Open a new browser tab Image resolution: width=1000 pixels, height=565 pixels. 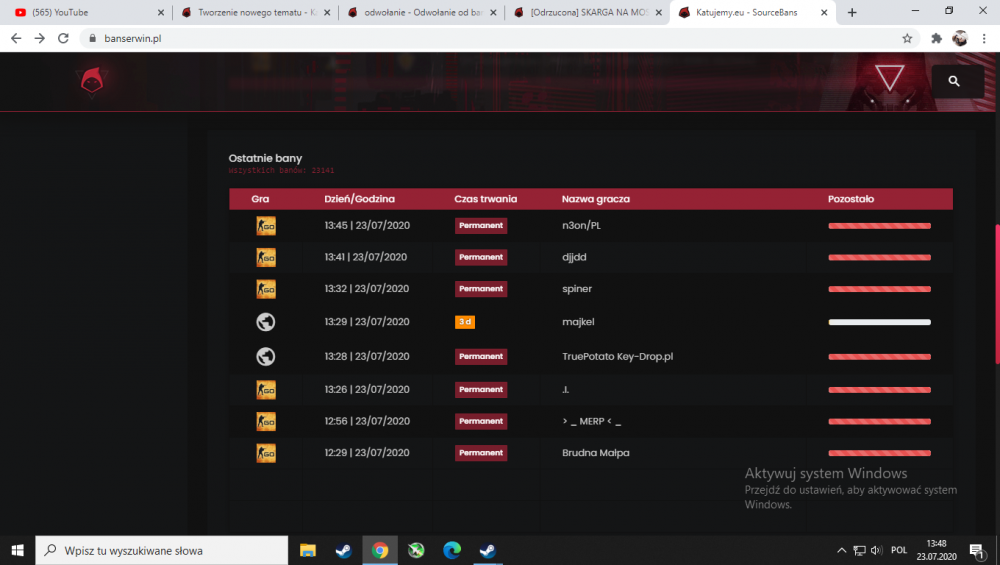(851, 12)
